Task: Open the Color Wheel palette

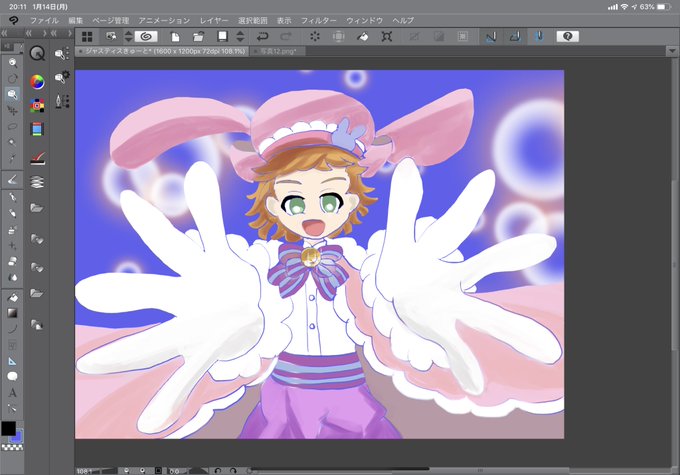Action: (37, 82)
